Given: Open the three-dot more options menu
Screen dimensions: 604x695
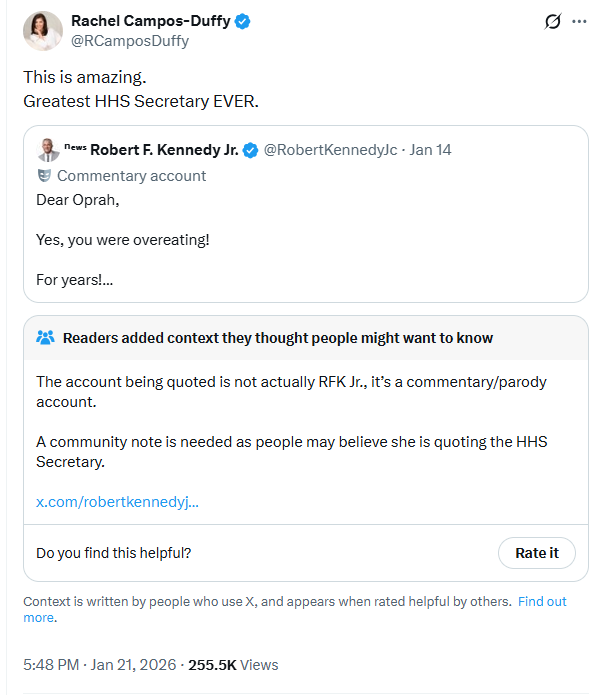Looking at the screenshot, I should point(578,21).
